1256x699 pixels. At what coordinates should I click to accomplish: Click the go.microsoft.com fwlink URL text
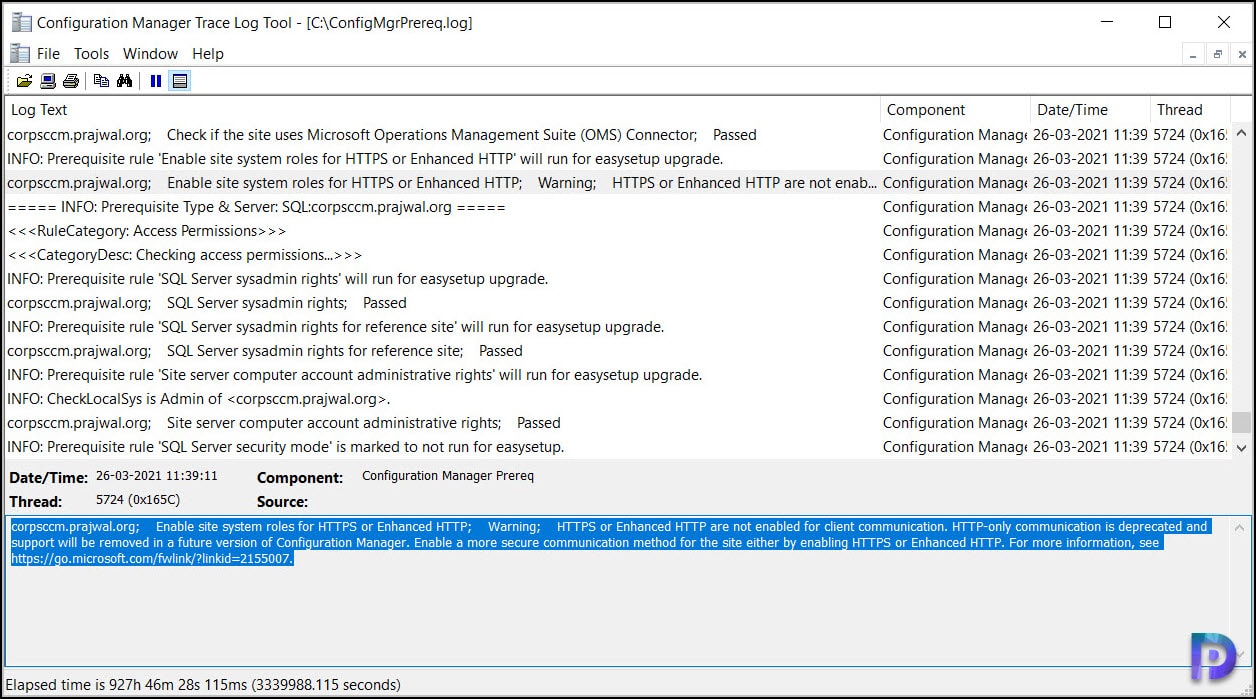tap(152, 559)
